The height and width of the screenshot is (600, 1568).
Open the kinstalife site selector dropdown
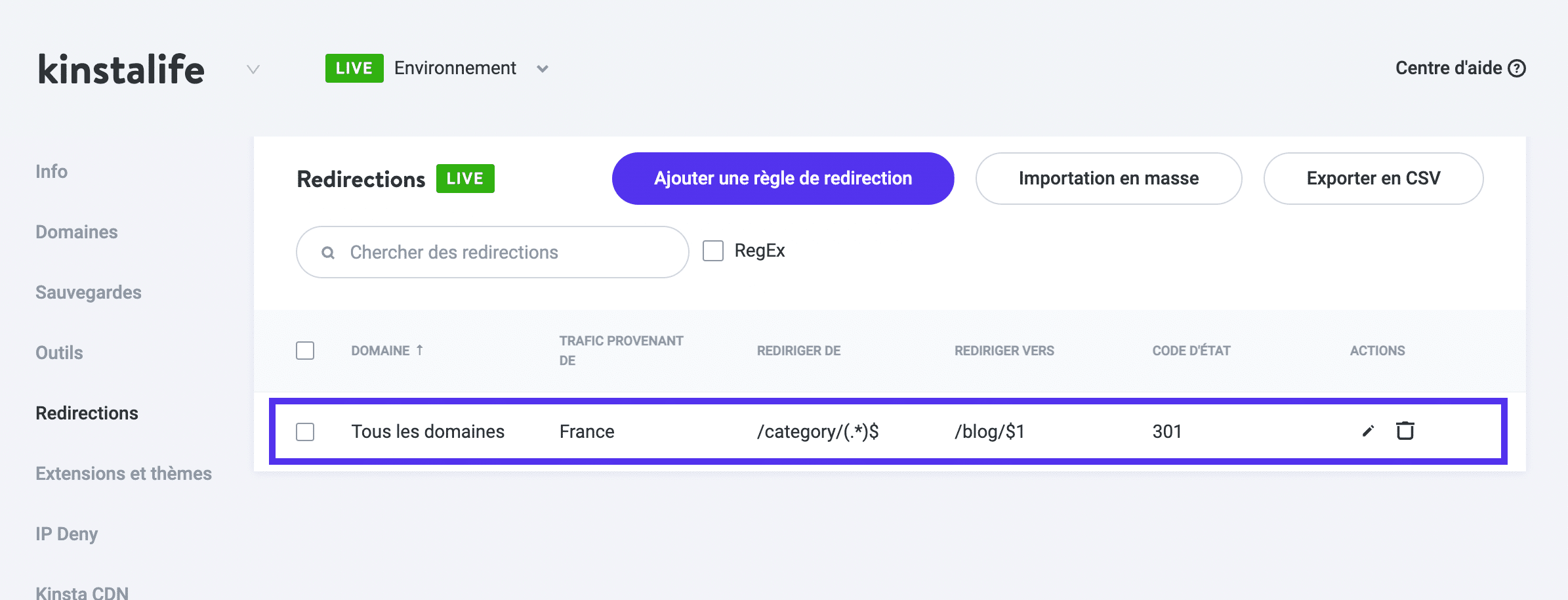tap(253, 69)
